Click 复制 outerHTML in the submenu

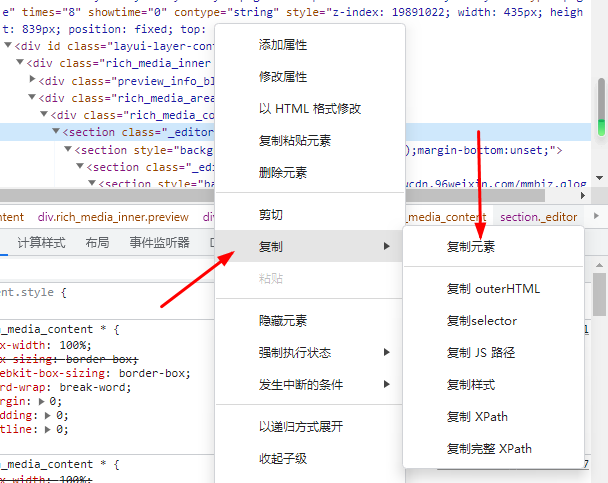click(x=493, y=289)
